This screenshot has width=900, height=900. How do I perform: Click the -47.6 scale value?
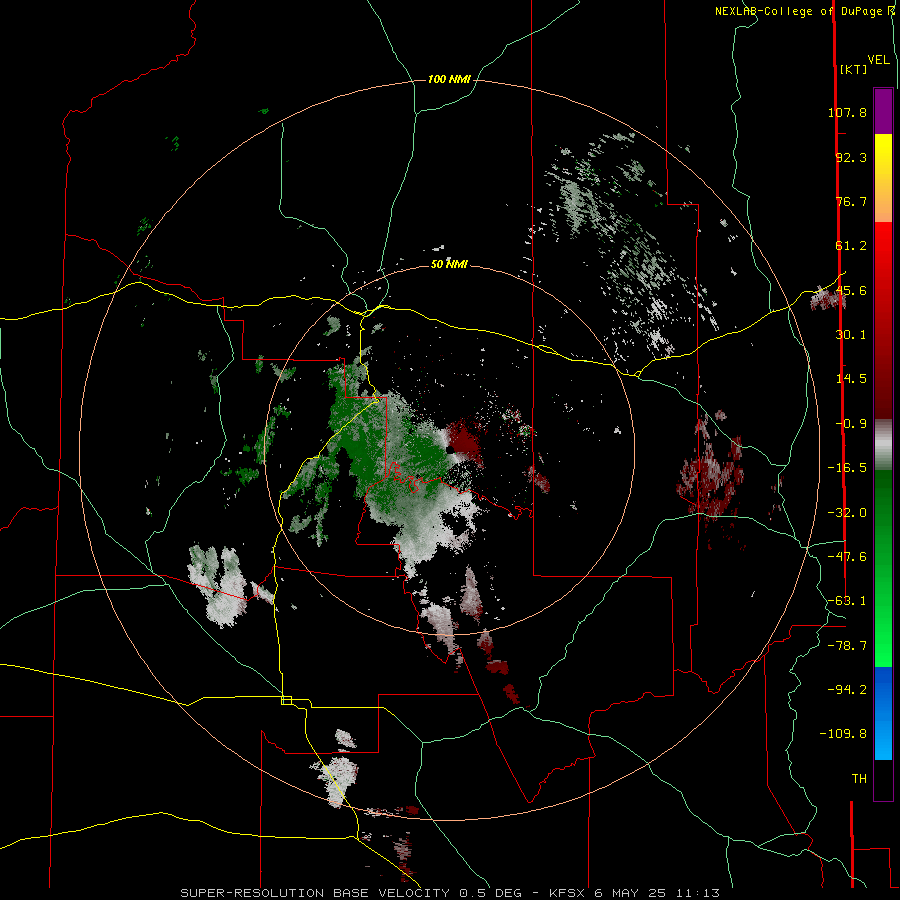pos(847,557)
